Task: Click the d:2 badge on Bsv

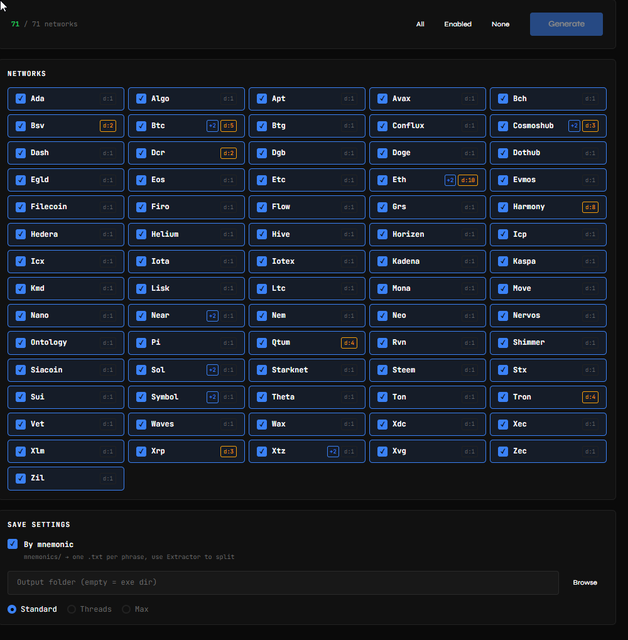Action: click(108, 126)
